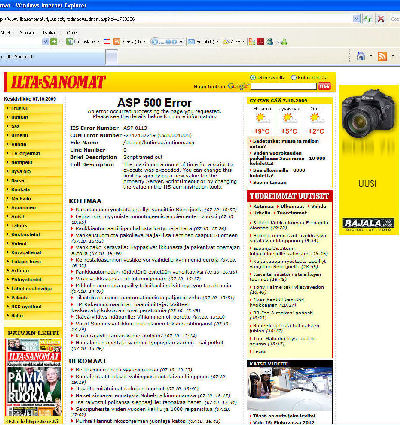Click the Ilta-Sanomat logo in the header

[58, 82]
